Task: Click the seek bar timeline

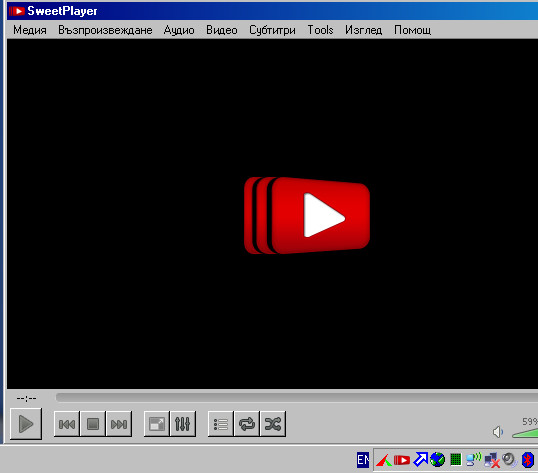Action: tap(297, 398)
